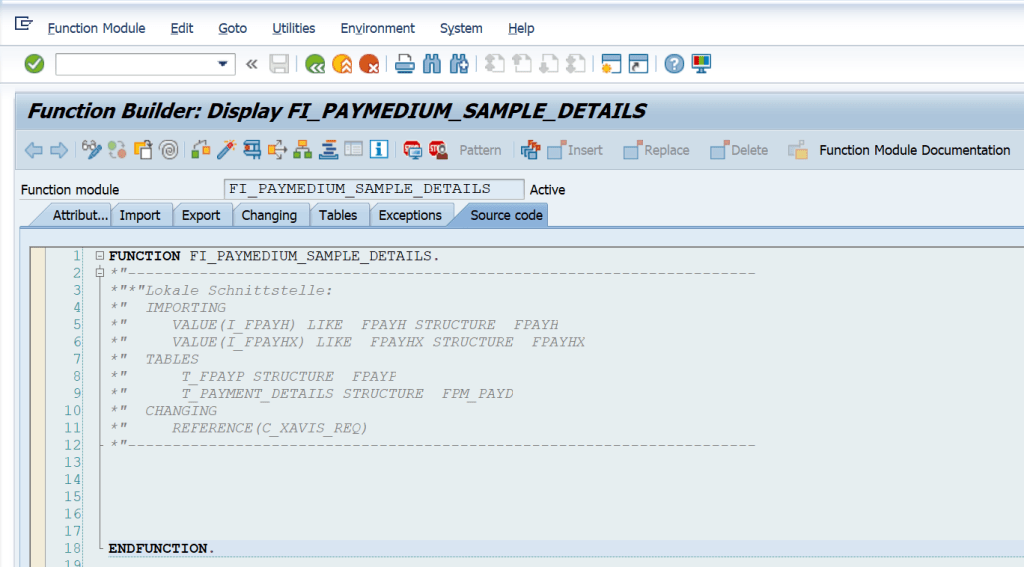Click the Test/Execute icon
Screen dimensions: 1024x567
[x=252, y=150]
